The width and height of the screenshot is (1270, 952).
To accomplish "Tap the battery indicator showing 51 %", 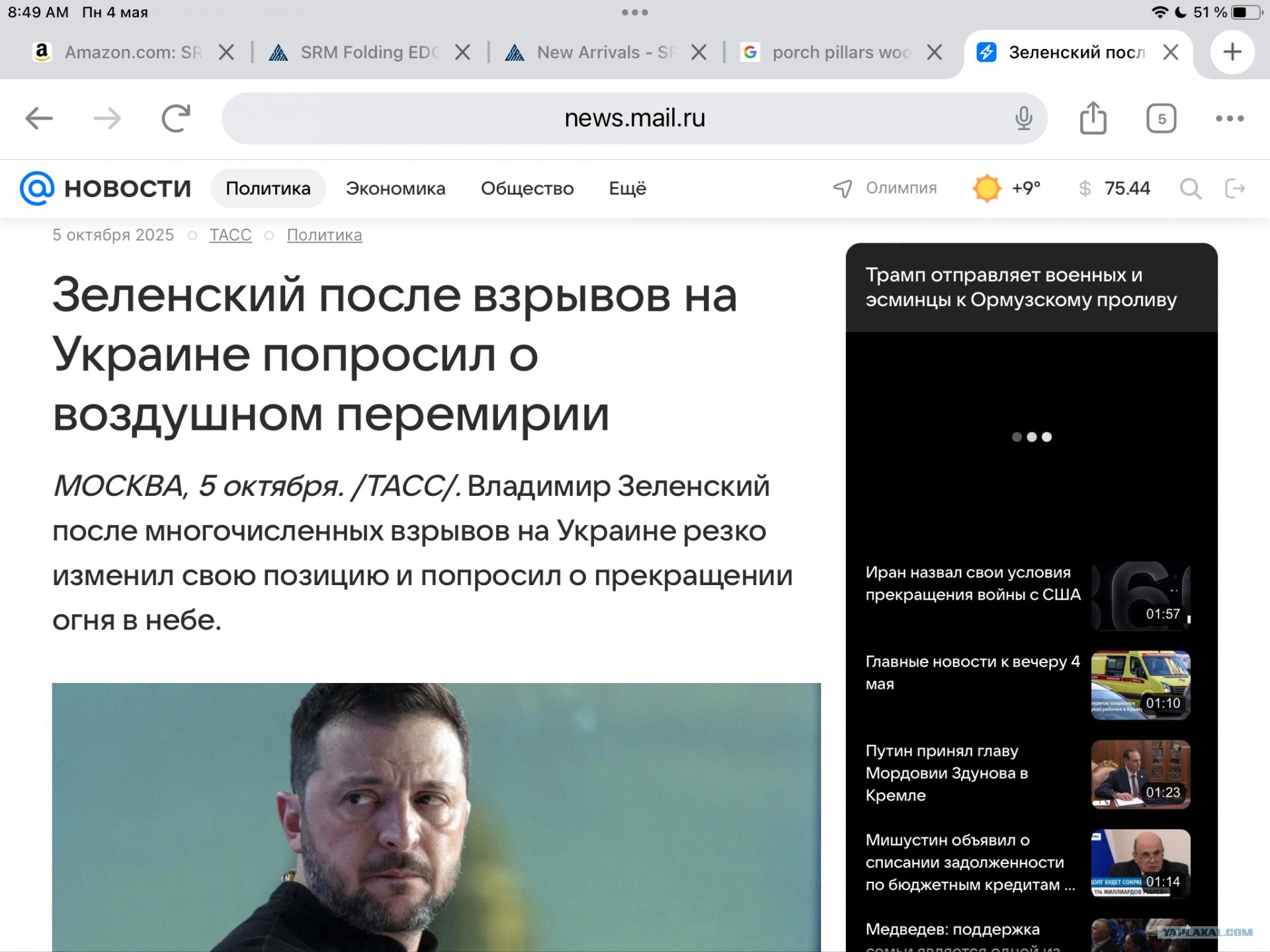I will coord(1228,13).
